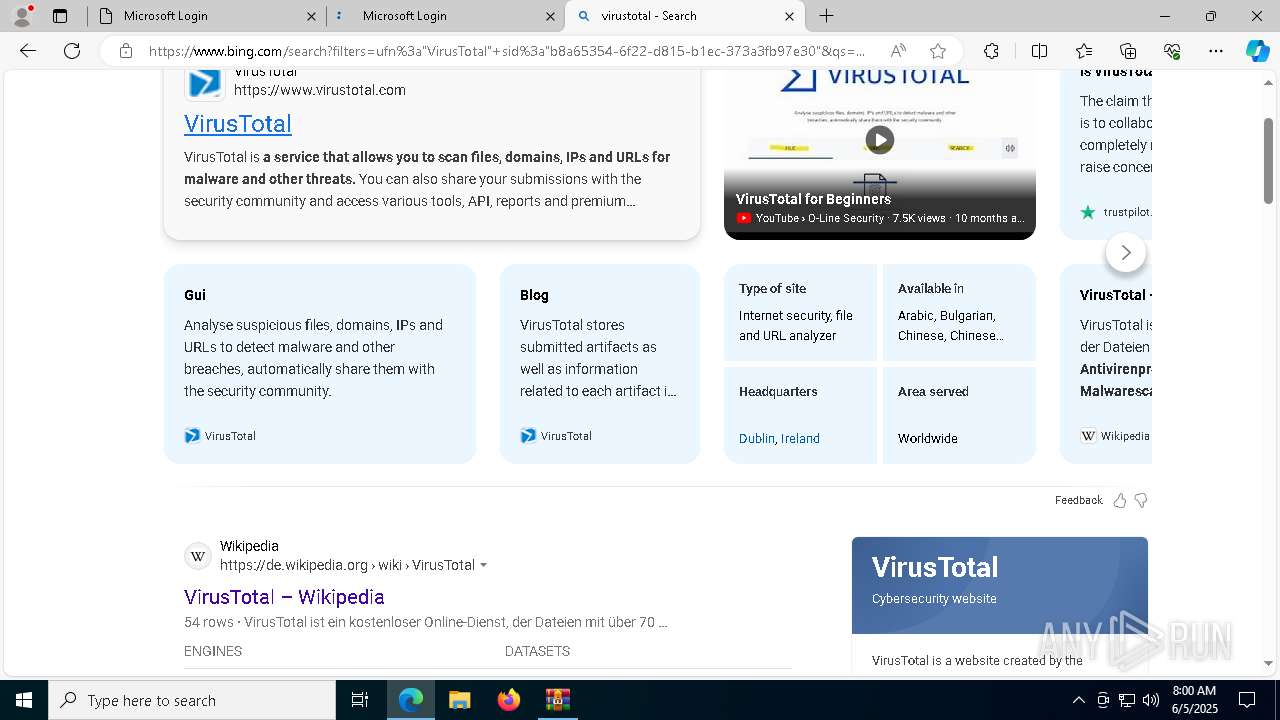Open Task View on the taskbar
Image resolution: width=1280 pixels, height=720 pixels.
360,700
